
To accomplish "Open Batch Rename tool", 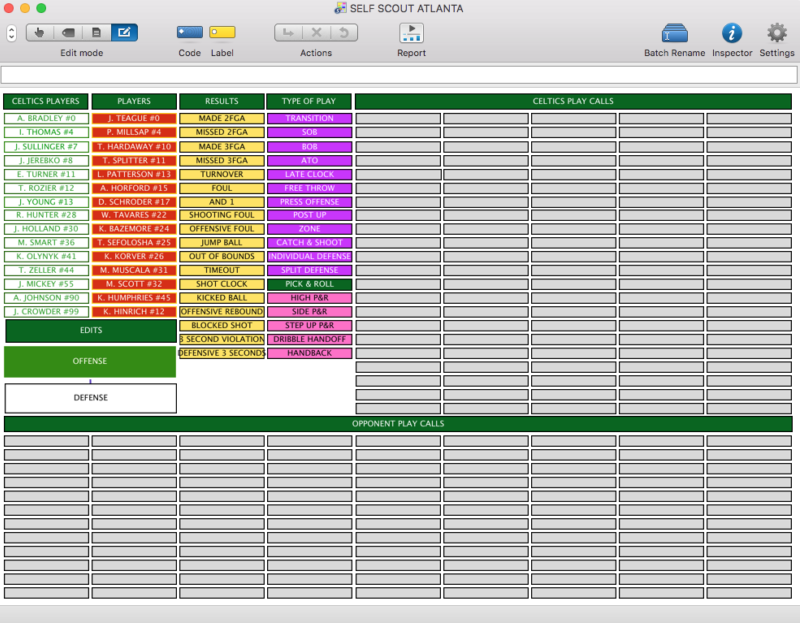I will (x=674, y=33).
